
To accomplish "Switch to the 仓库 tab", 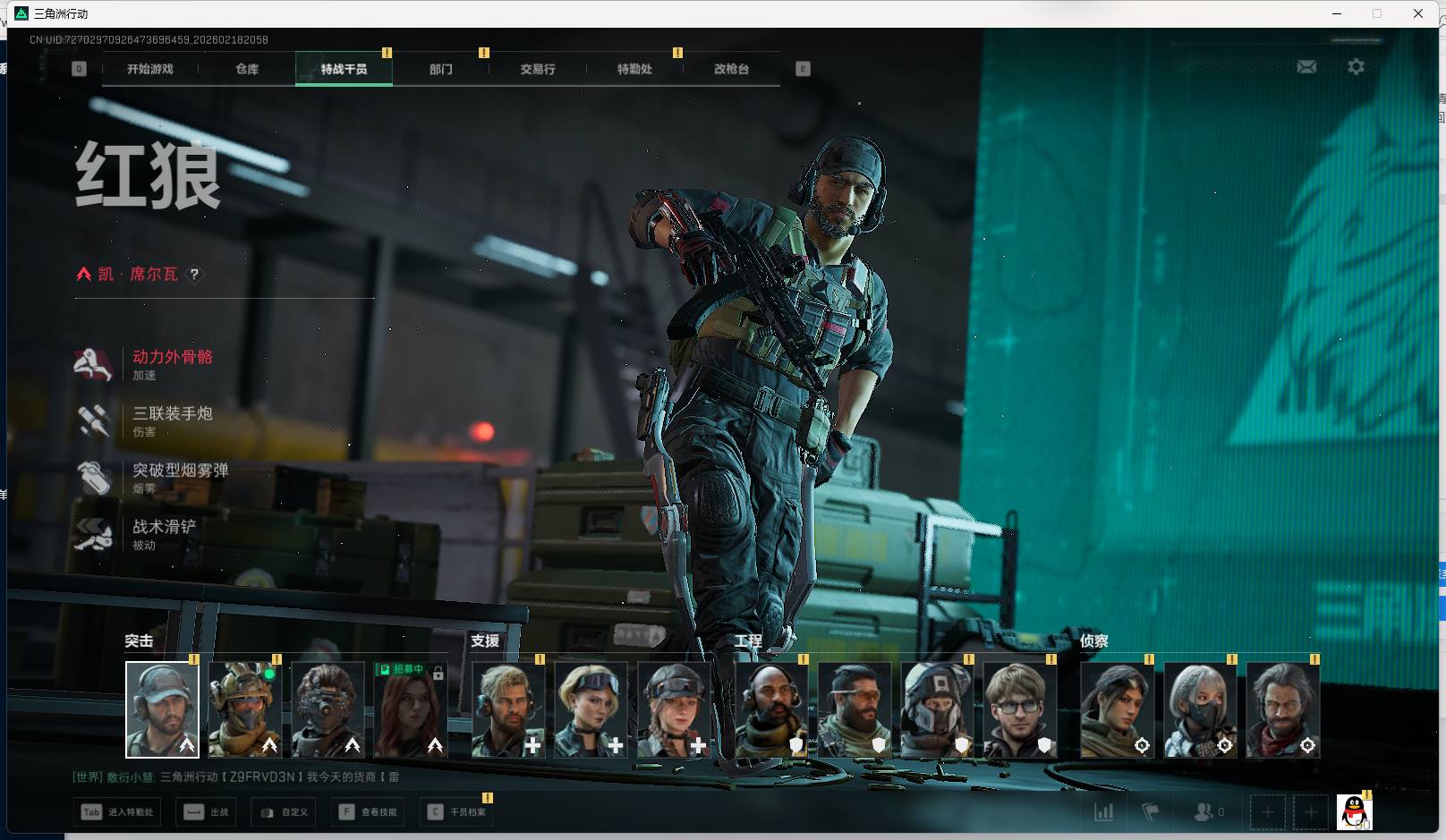I will coord(247,69).
